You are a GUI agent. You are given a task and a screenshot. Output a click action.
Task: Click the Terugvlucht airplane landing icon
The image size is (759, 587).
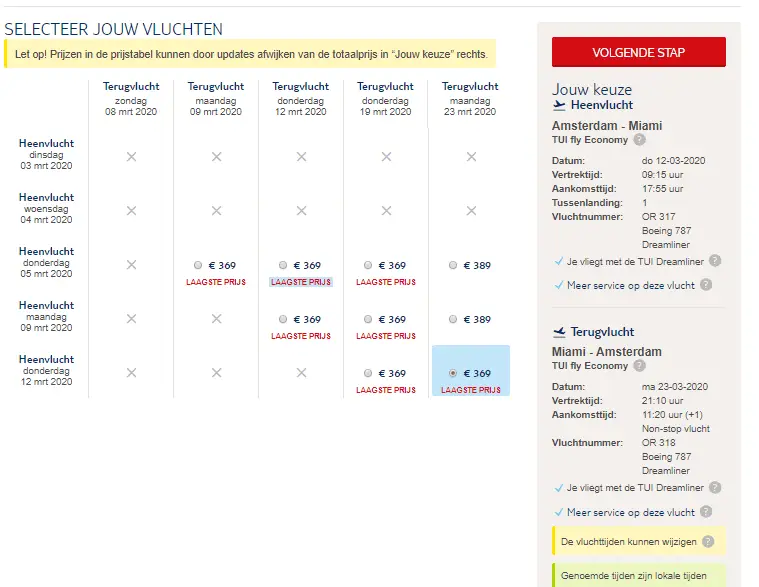pyautogui.click(x=559, y=332)
